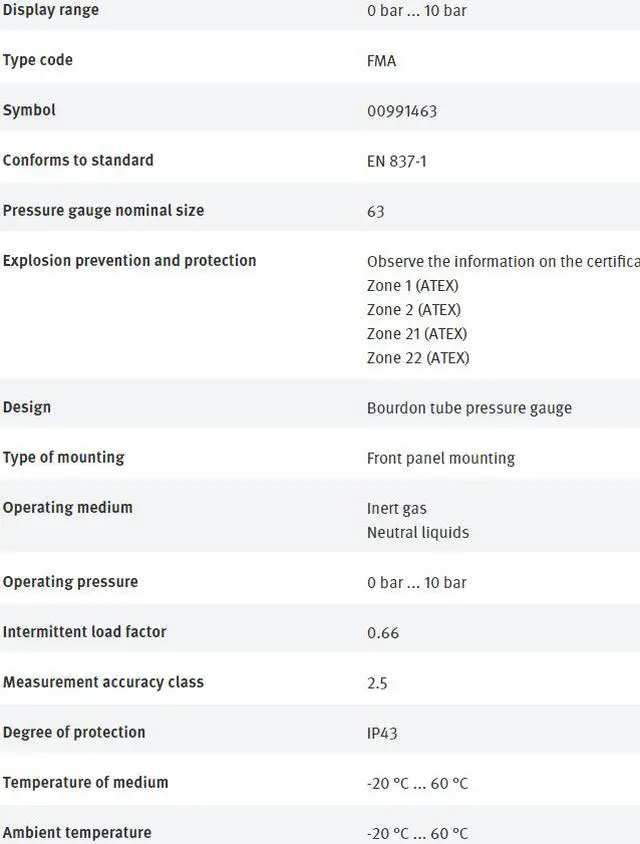
Task: Click the Inert gas operating medium
Action: pyautogui.click(x=396, y=508)
